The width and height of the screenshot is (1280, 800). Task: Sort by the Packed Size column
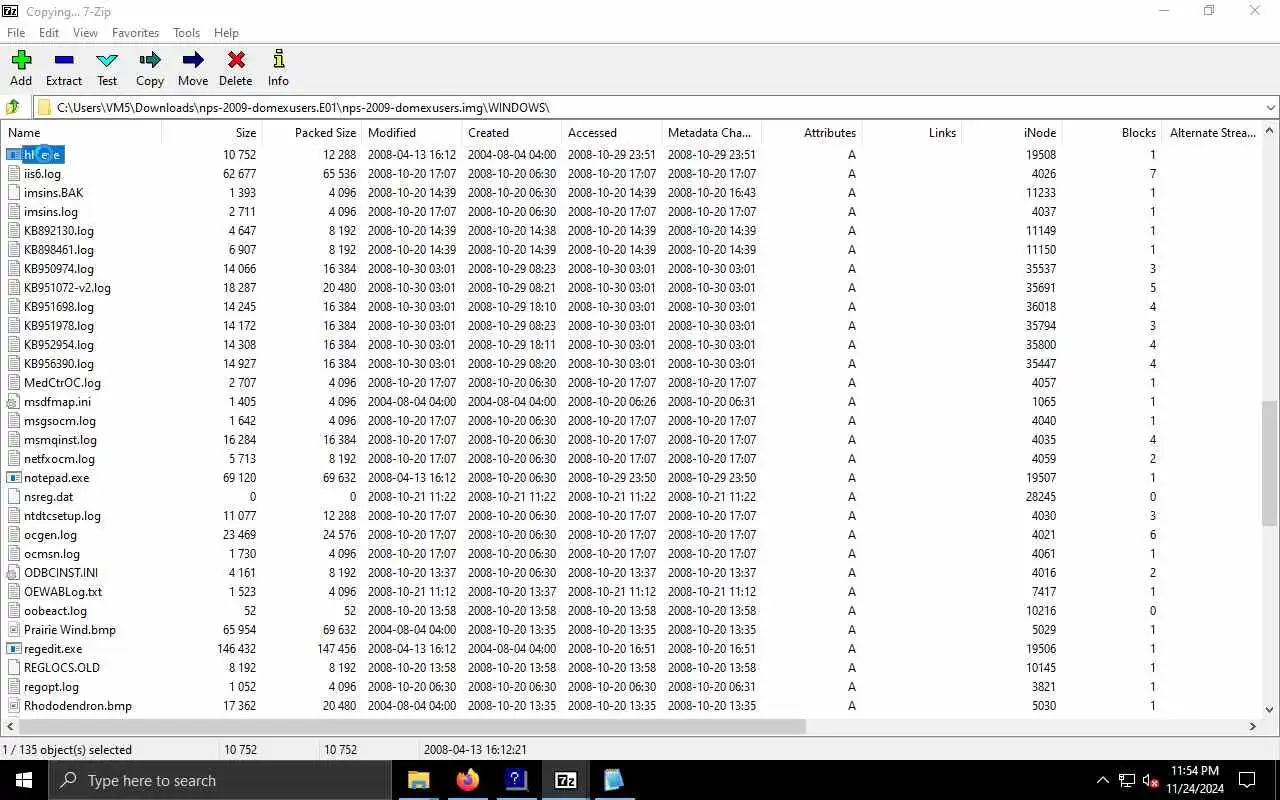coord(312,132)
